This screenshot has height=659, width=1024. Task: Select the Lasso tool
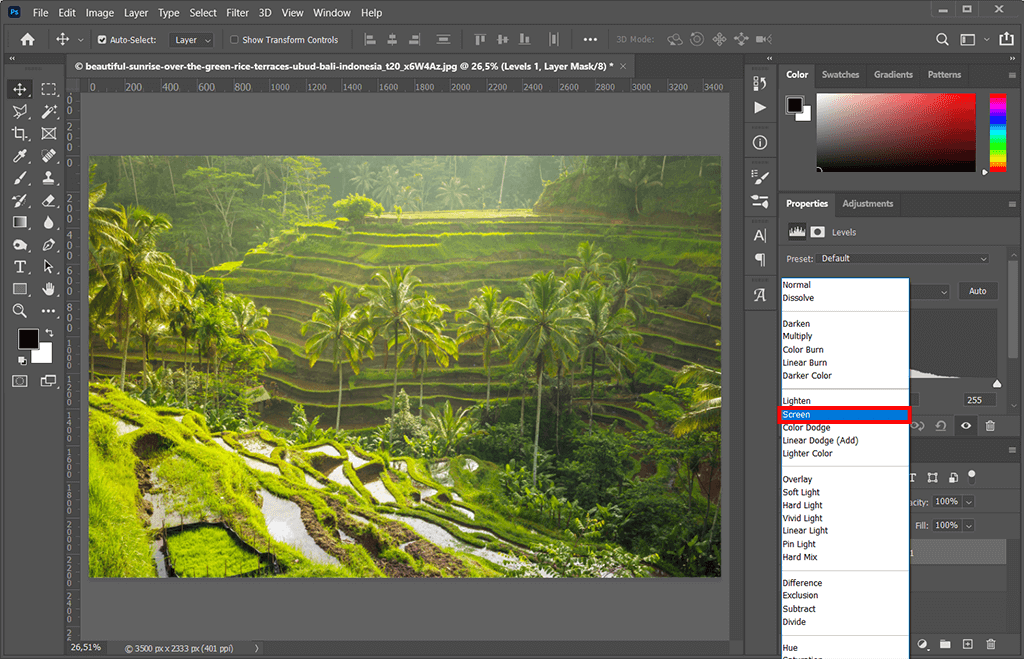pos(20,111)
